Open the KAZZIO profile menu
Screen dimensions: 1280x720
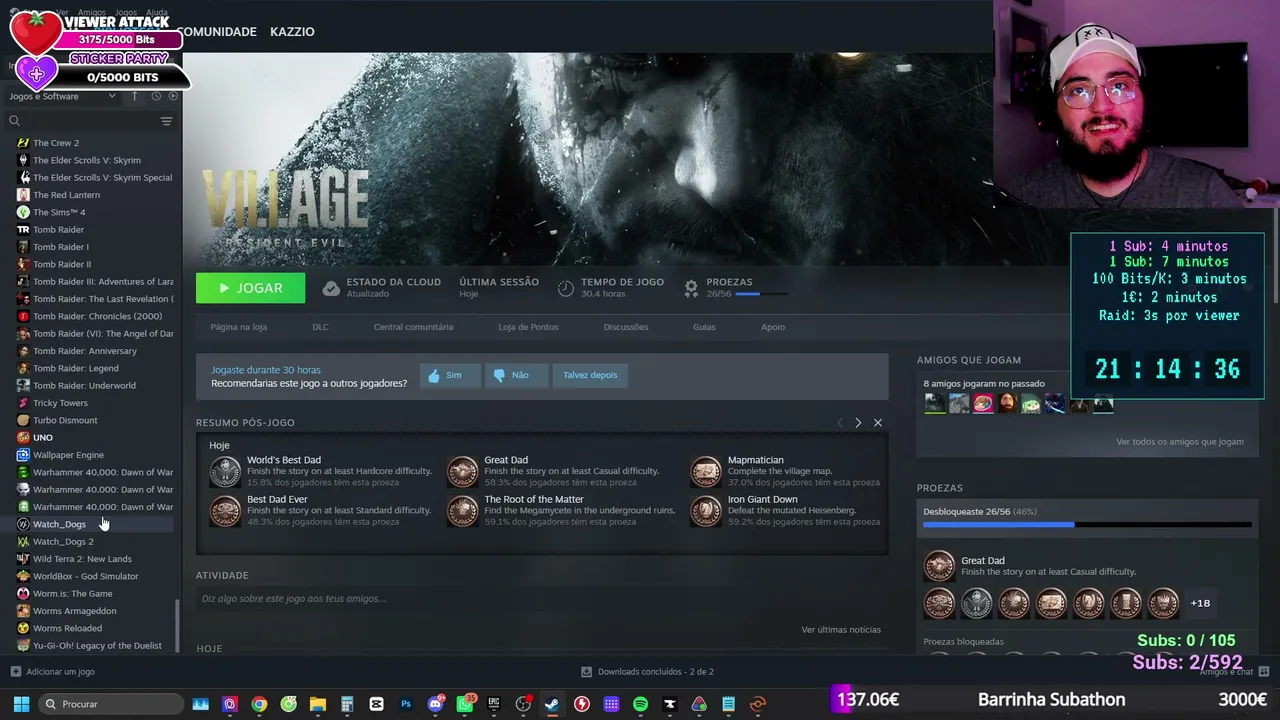[x=292, y=32]
